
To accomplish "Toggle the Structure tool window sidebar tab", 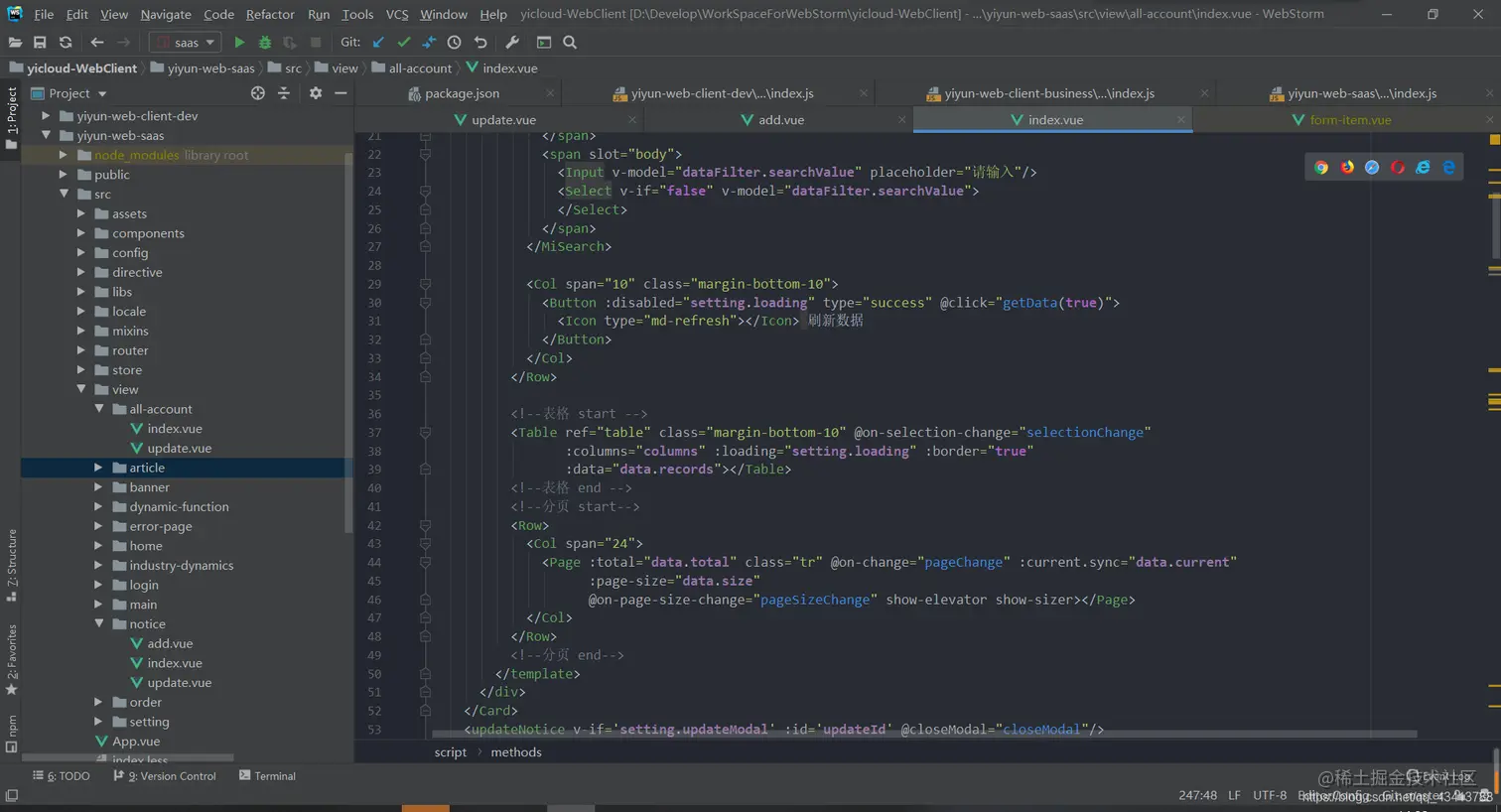I will (11, 564).
